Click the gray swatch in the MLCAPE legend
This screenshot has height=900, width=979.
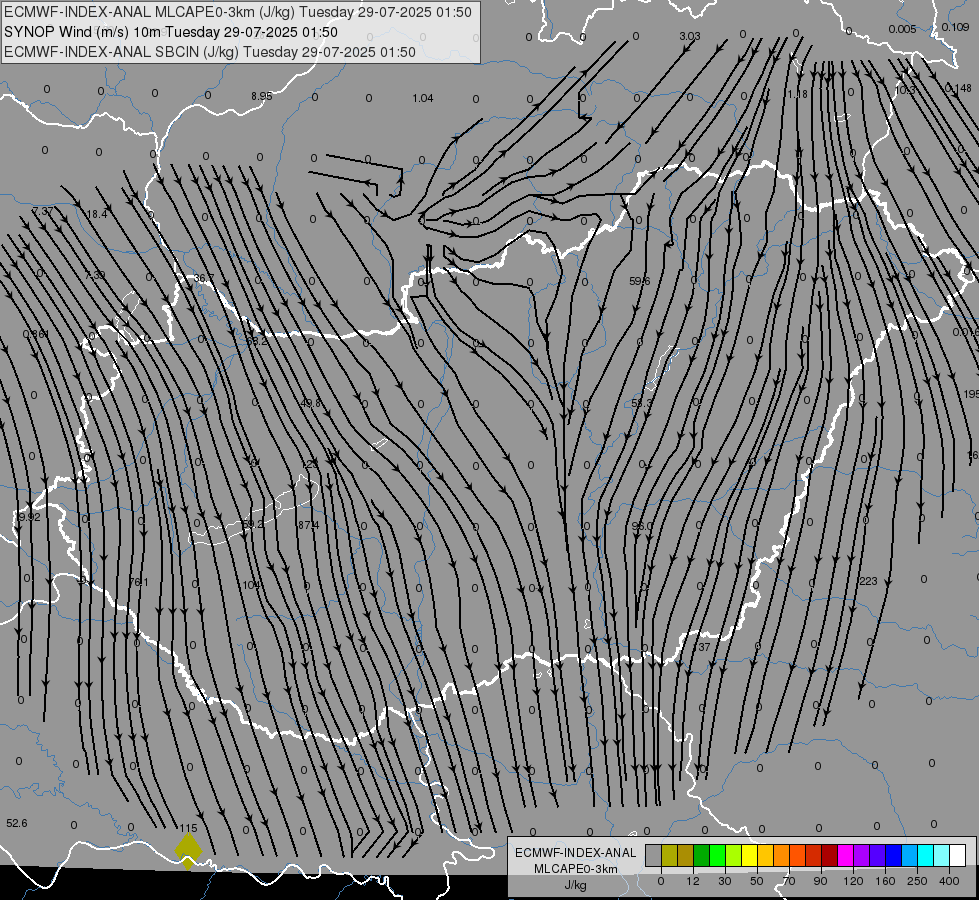(654, 855)
